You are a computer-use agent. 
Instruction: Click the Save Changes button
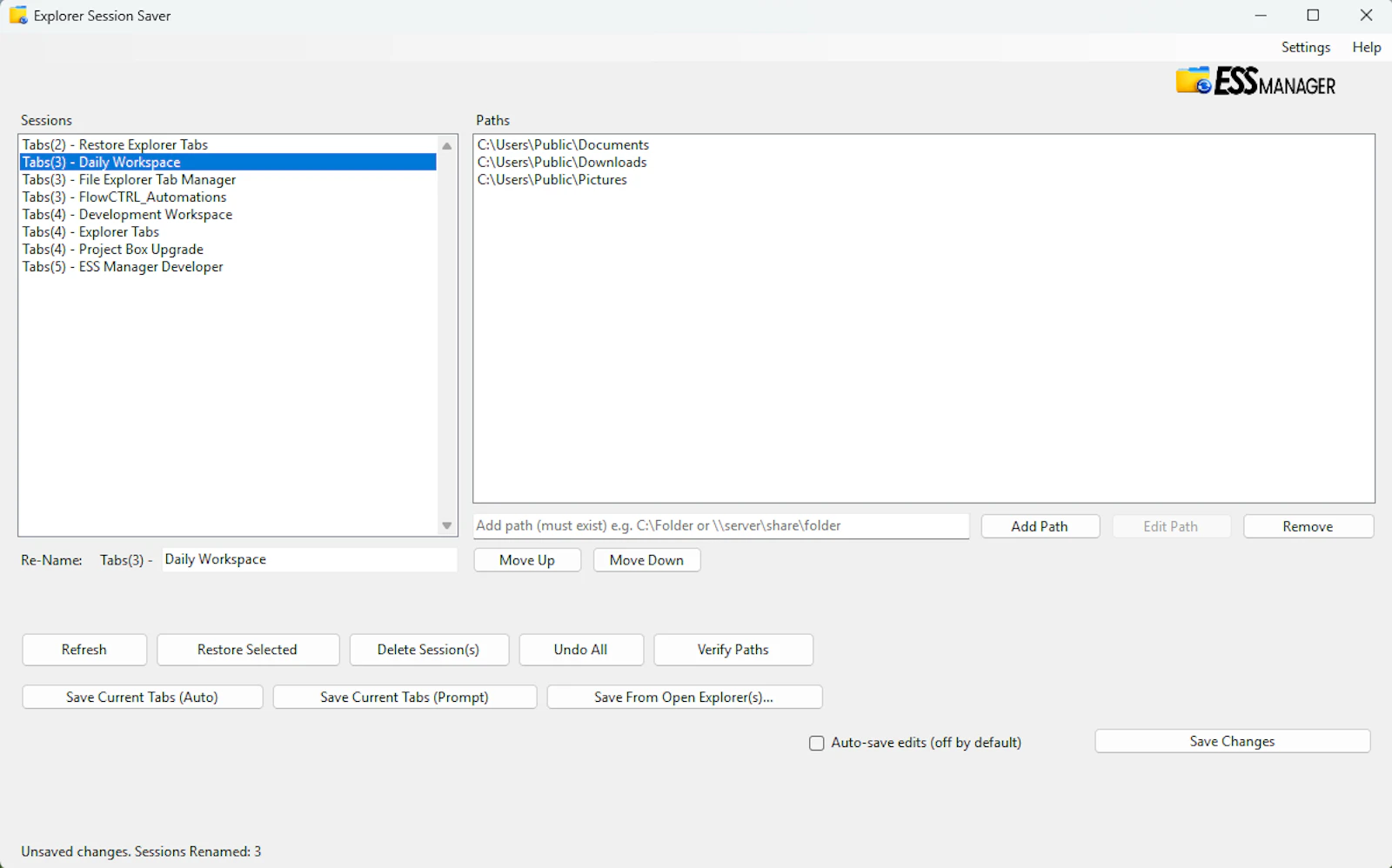pos(1232,741)
